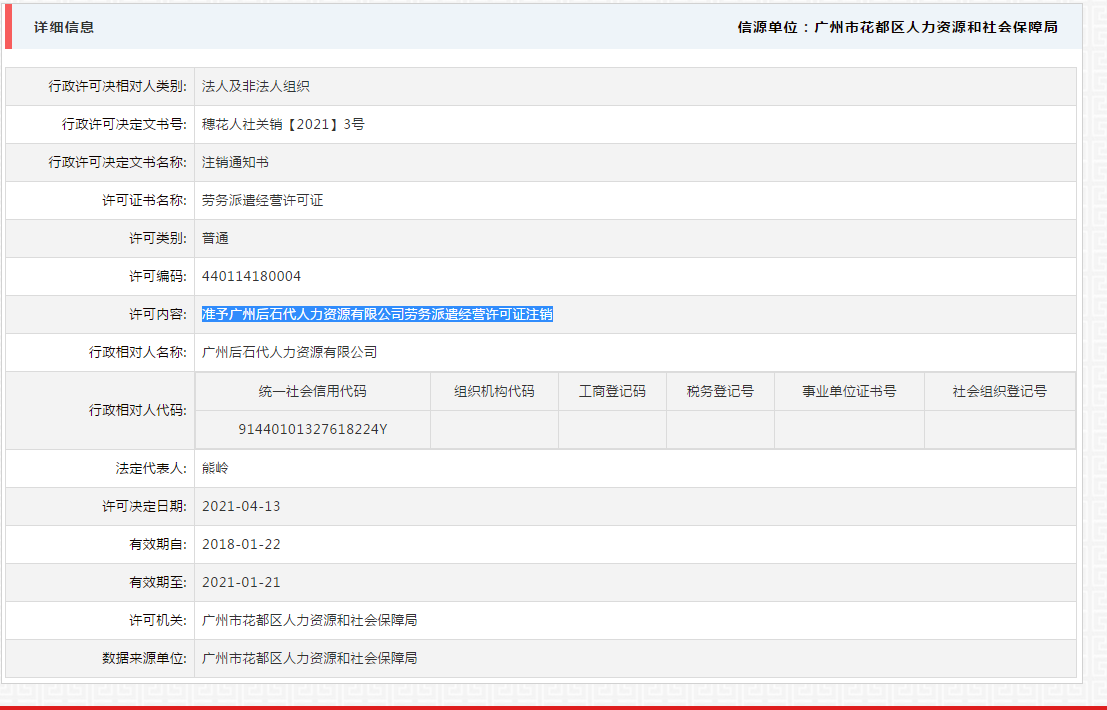1107x710 pixels.
Task: Select the value 普通
Action: pos(215,239)
